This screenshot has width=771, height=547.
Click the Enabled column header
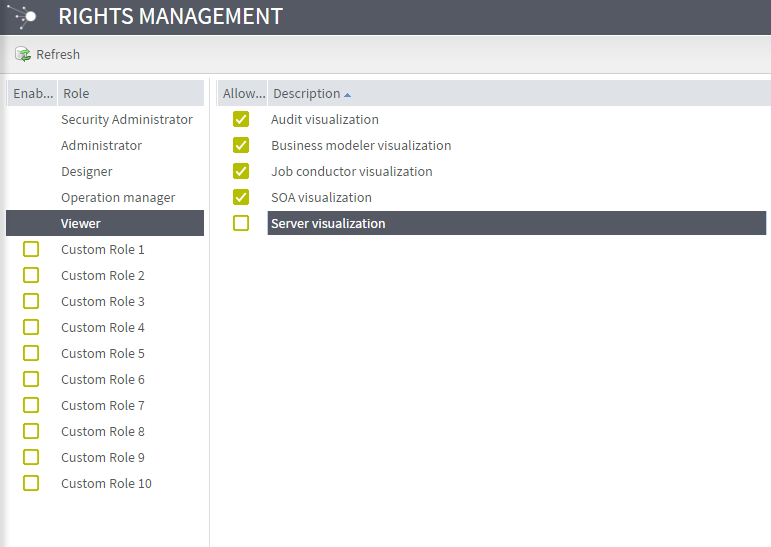pos(32,93)
